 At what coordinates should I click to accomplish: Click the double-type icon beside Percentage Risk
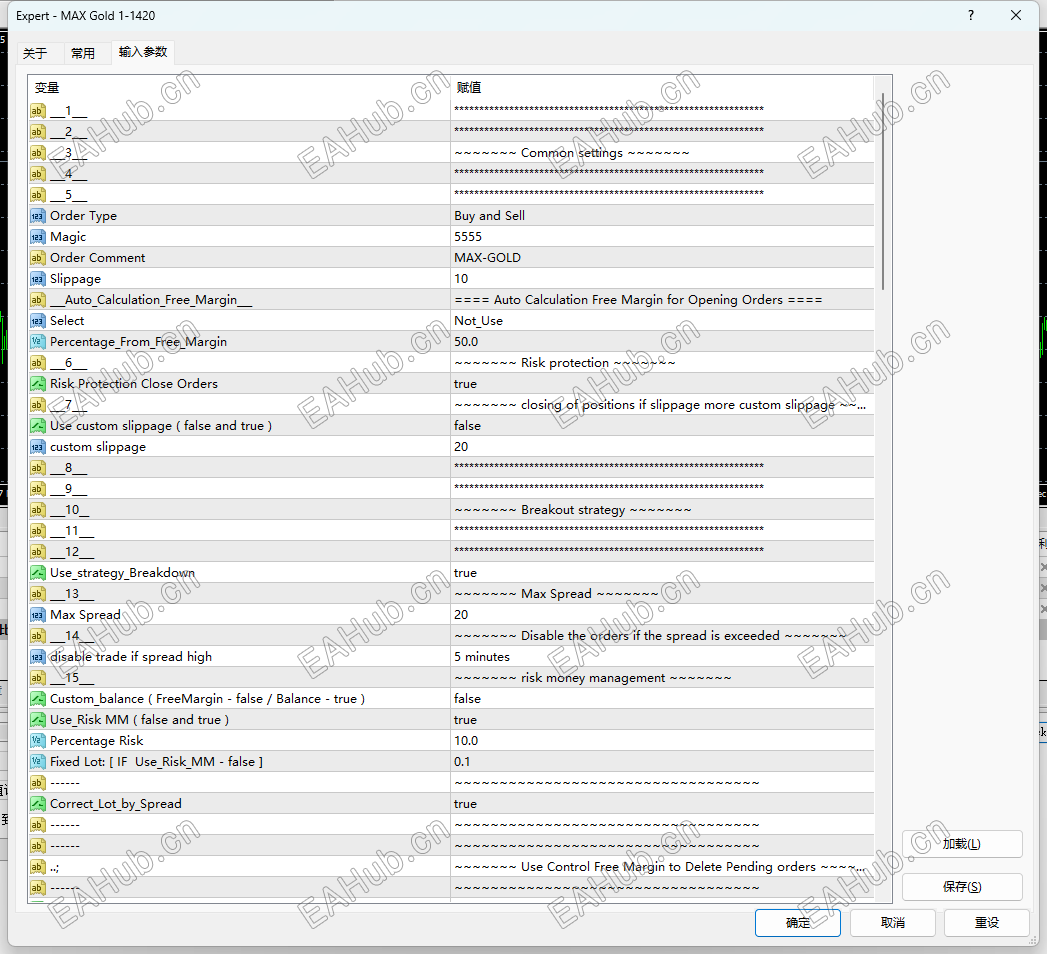tap(38, 741)
